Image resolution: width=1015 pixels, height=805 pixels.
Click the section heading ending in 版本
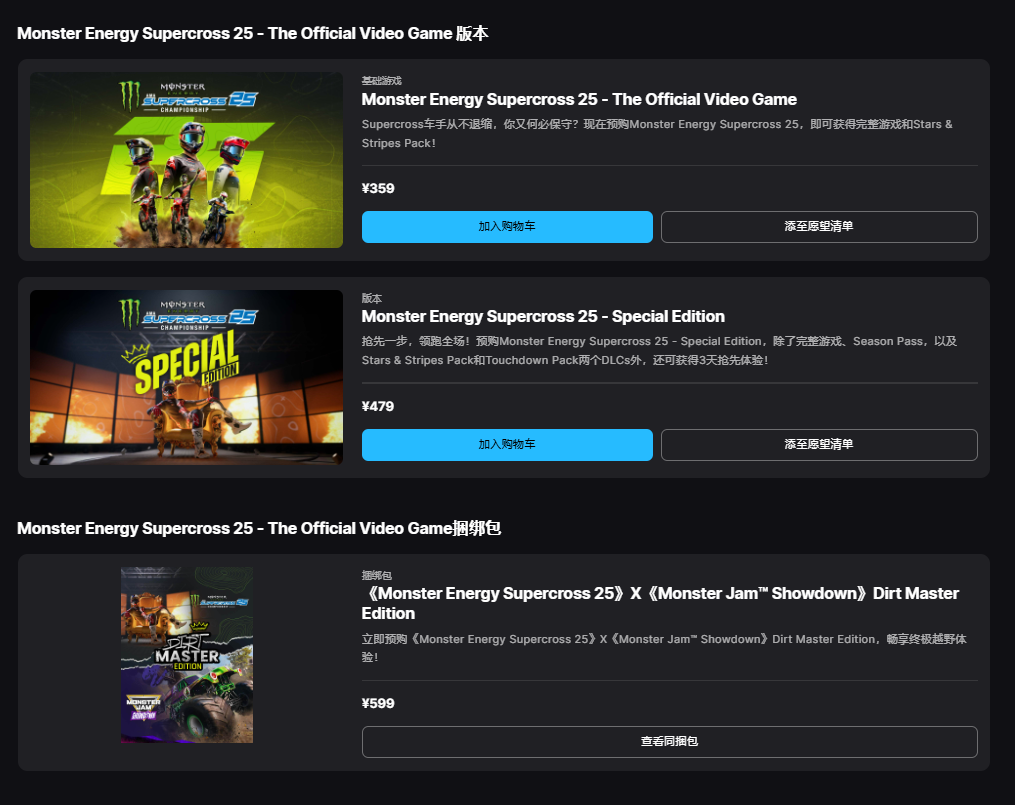click(x=252, y=34)
